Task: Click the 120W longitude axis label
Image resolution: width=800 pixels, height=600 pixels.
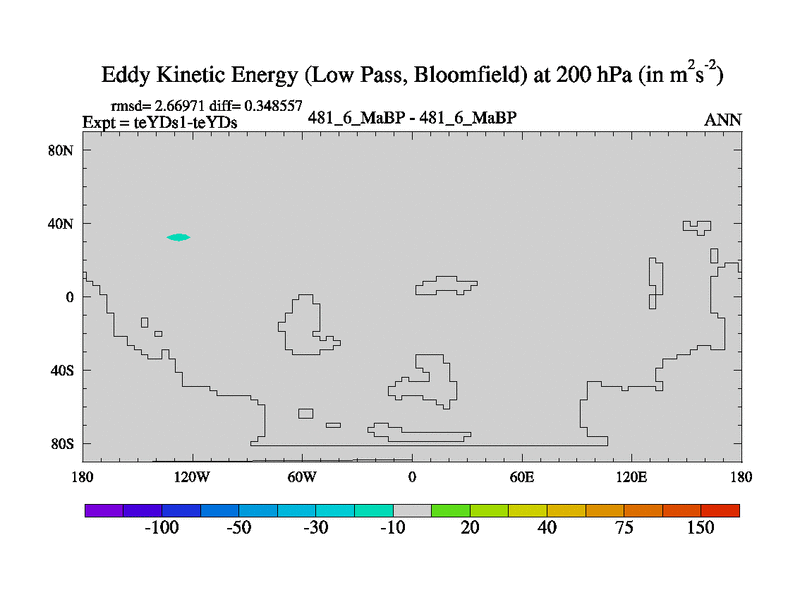Action: pos(191,477)
